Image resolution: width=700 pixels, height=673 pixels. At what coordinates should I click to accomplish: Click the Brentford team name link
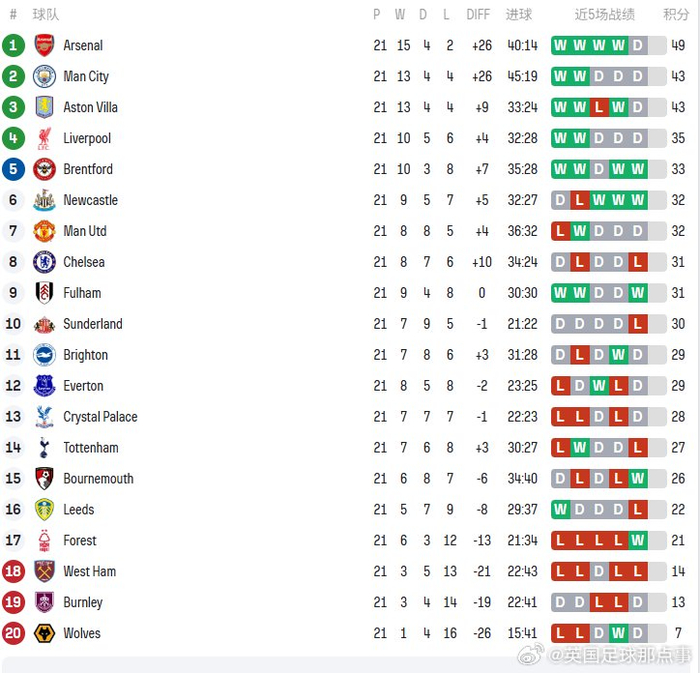click(88, 169)
